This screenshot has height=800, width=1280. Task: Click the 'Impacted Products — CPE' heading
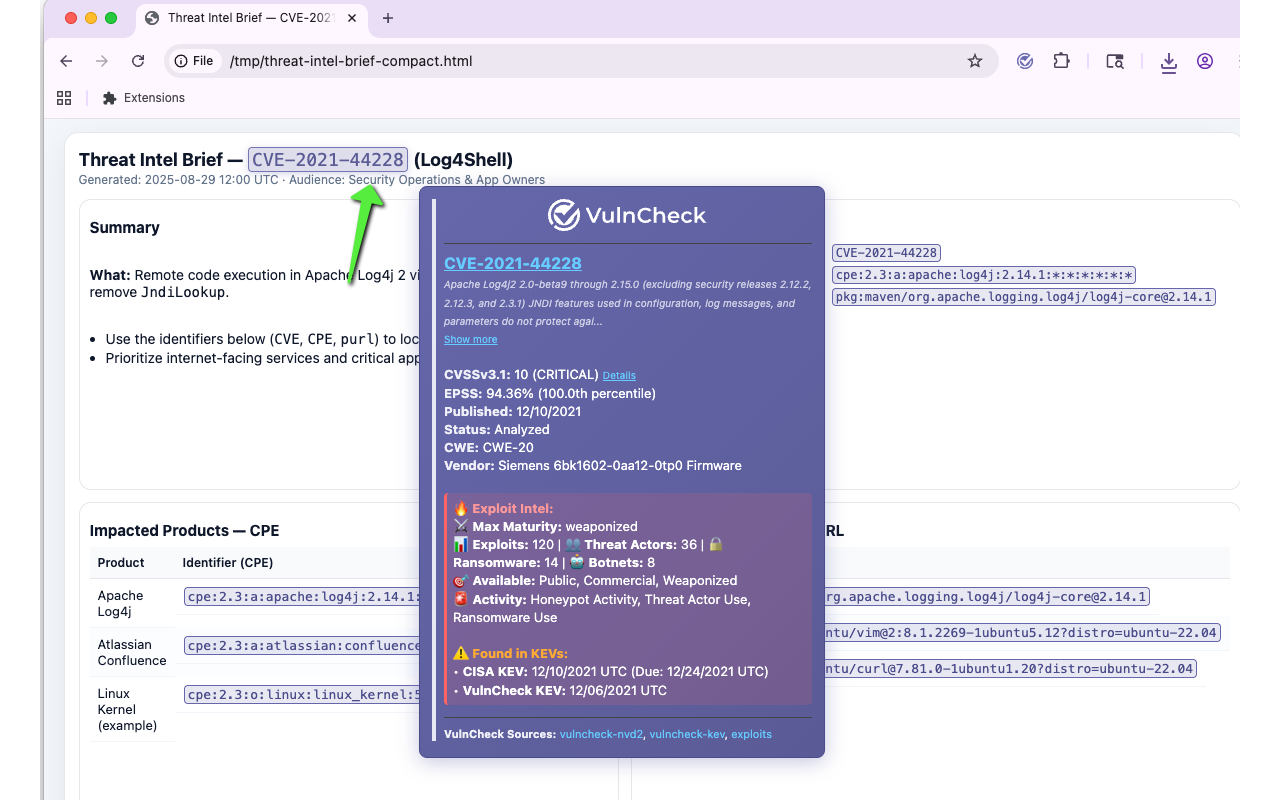[184, 531]
